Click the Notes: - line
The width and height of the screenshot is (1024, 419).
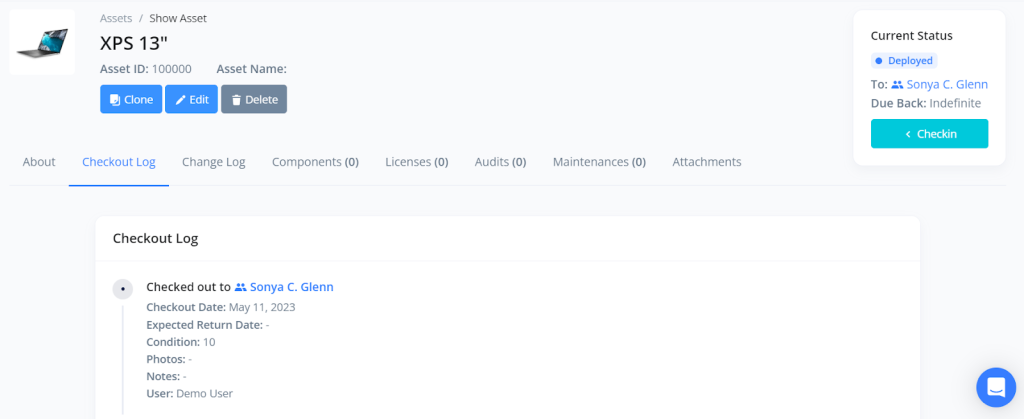[x=167, y=377]
